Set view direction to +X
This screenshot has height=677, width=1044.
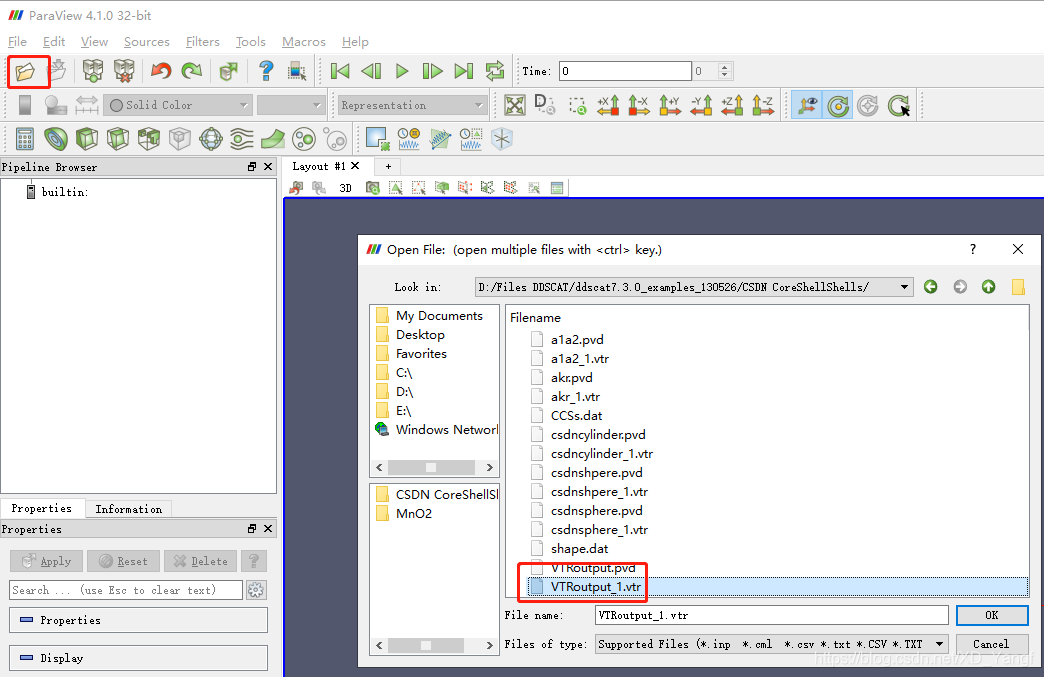(608, 105)
